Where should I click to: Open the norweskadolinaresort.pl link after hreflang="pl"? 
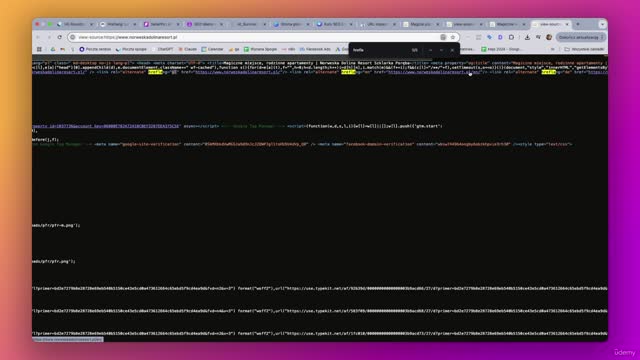[x=237, y=72]
